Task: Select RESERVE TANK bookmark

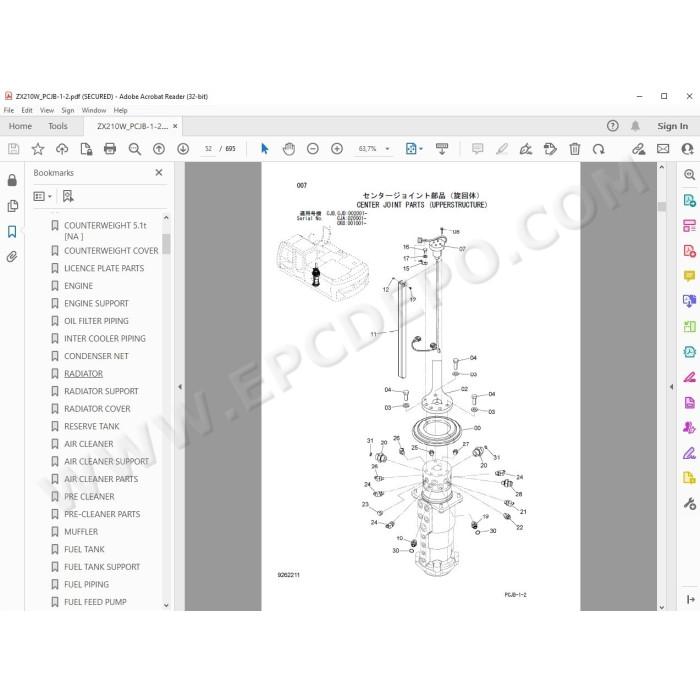Action: coord(92,426)
